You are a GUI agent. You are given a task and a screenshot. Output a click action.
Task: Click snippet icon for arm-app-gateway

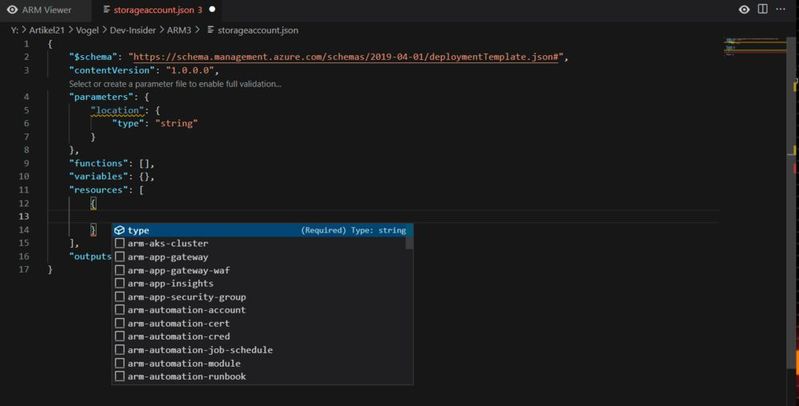(120, 257)
